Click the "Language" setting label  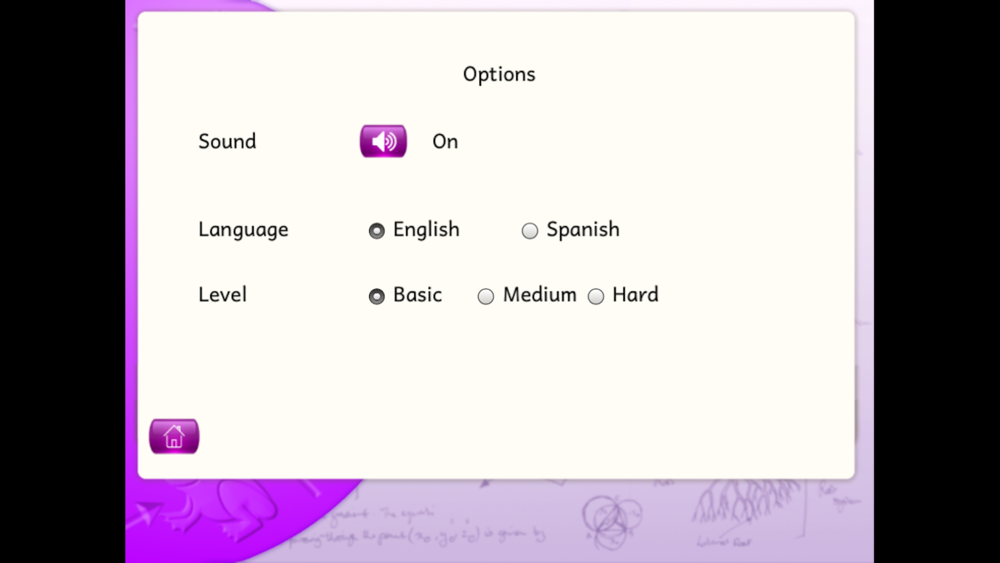pyautogui.click(x=243, y=230)
